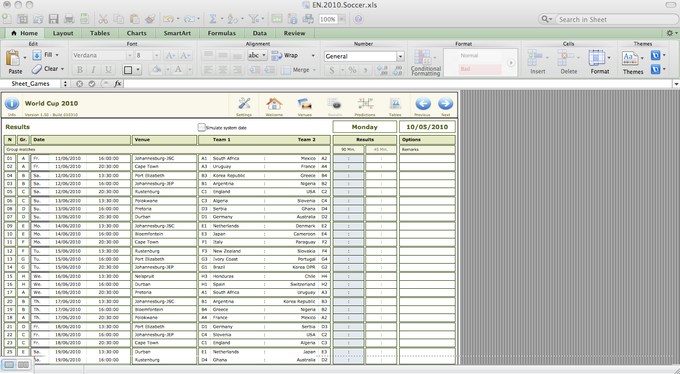
Task: Go to Next sheet arrow
Action: (x=445, y=104)
